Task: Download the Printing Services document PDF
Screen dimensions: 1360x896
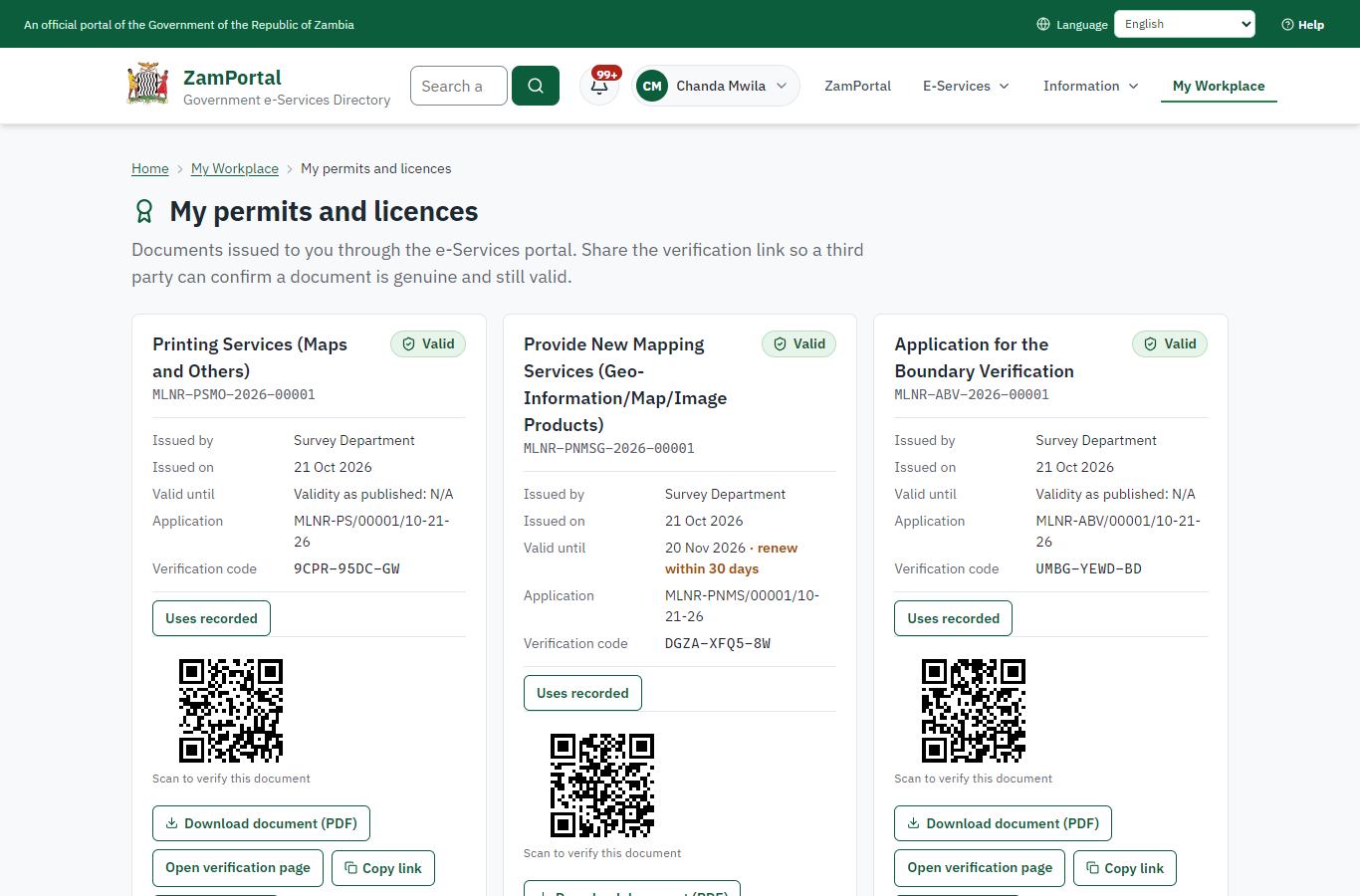Action: point(261,823)
